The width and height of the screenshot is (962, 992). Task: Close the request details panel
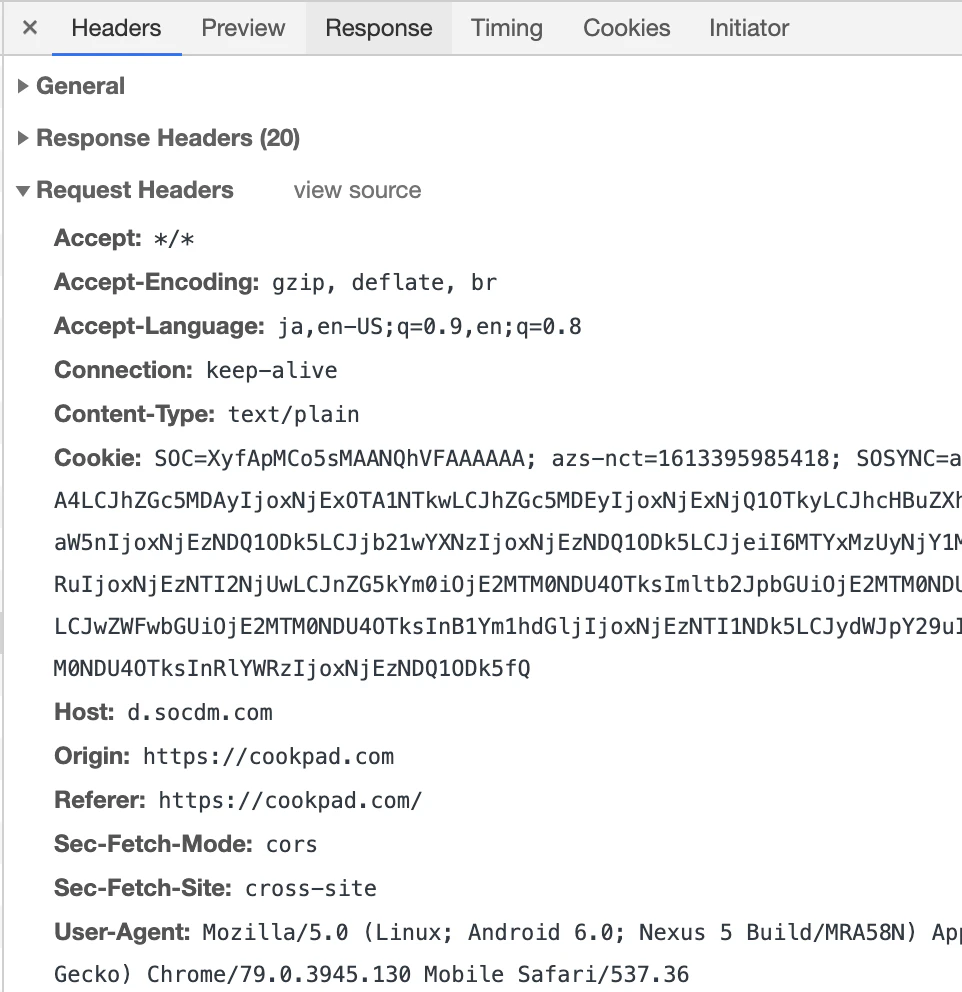click(x=30, y=28)
